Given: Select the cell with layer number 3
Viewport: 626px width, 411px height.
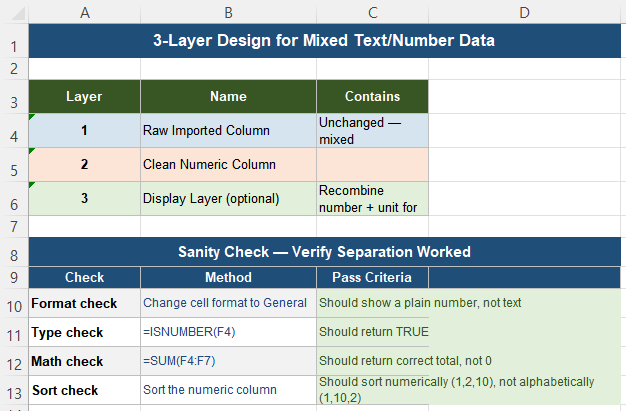Looking at the screenshot, I should pos(85,199).
